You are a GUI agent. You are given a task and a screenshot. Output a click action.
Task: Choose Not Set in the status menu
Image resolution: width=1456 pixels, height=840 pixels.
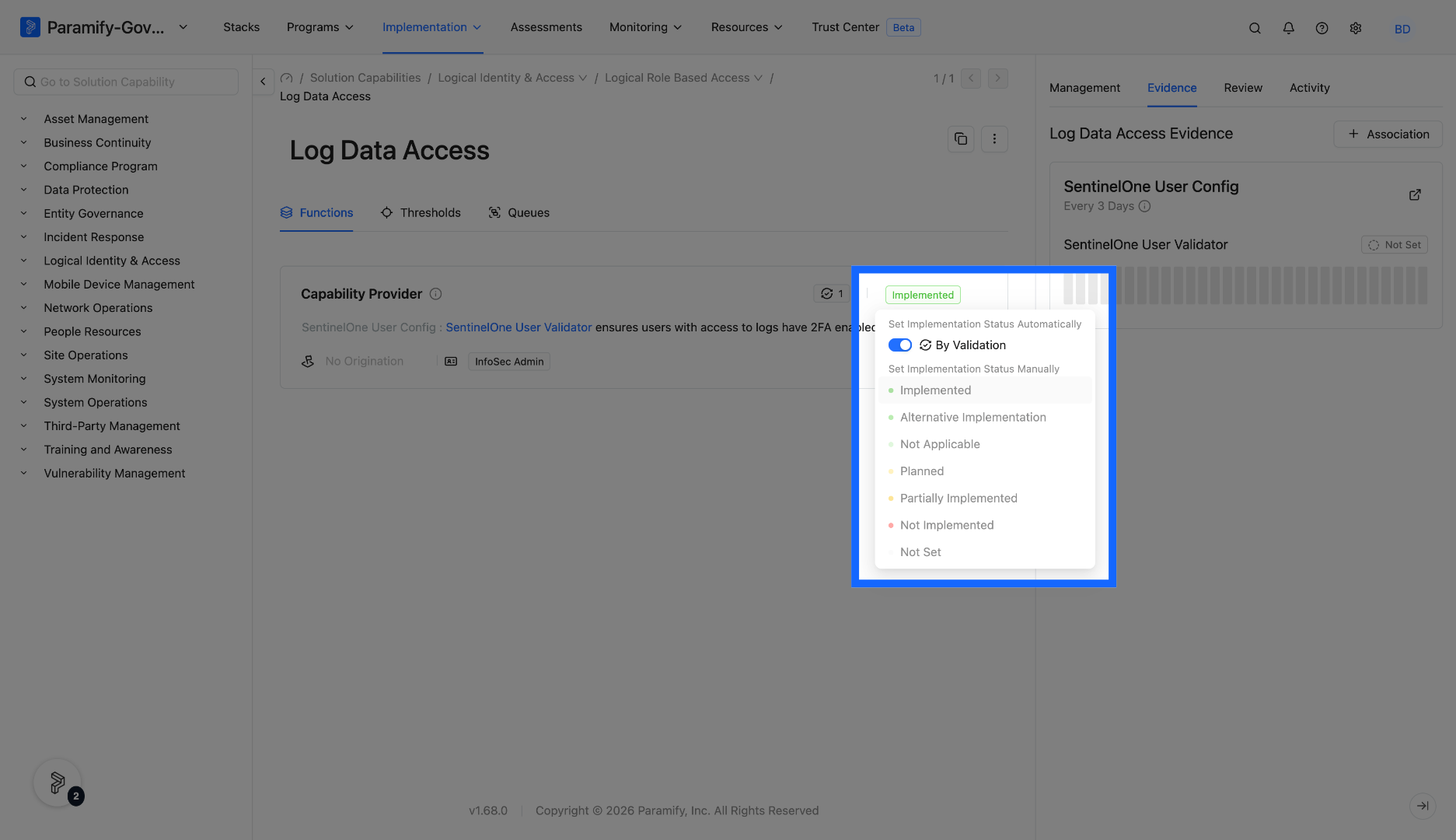pyautogui.click(x=985, y=552)
